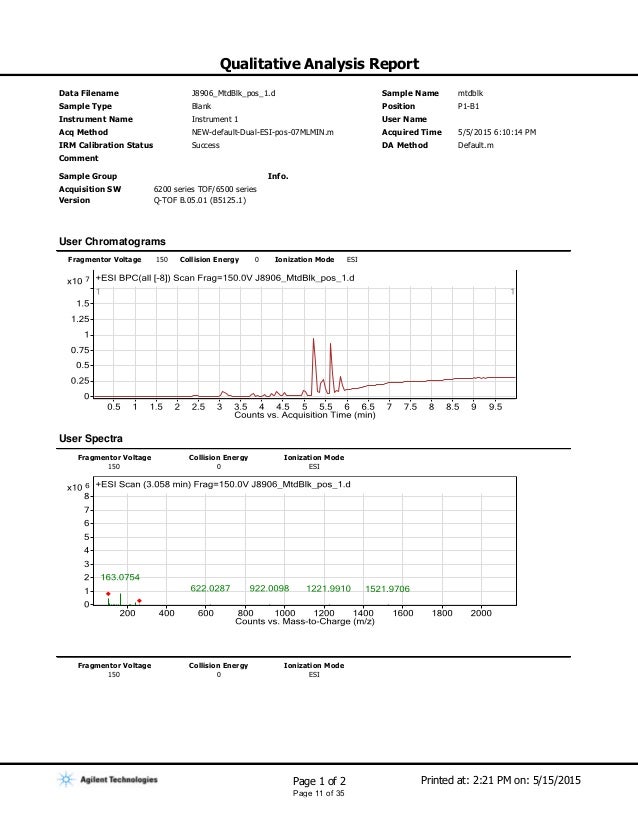Click the "9.5" tick on chromatogram x-axis

[495, 406]
